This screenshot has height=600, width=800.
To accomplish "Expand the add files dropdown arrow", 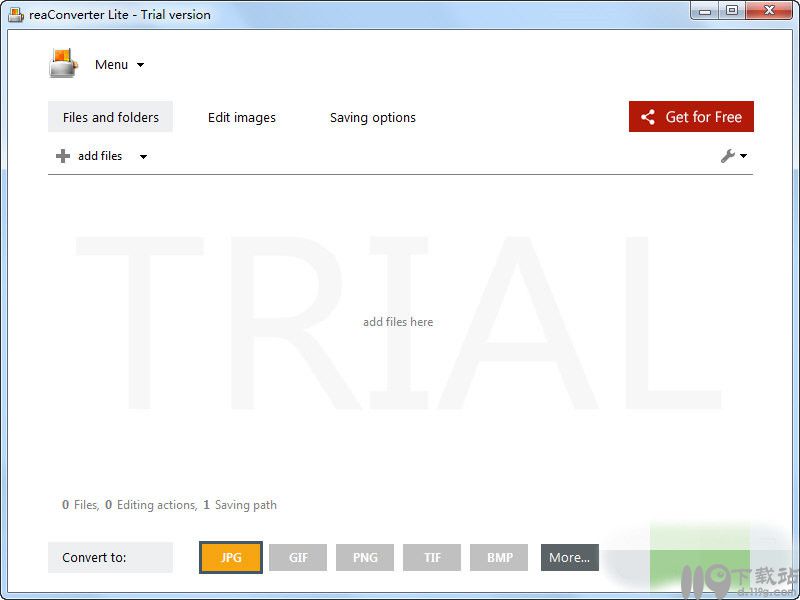I will [143, 157].
